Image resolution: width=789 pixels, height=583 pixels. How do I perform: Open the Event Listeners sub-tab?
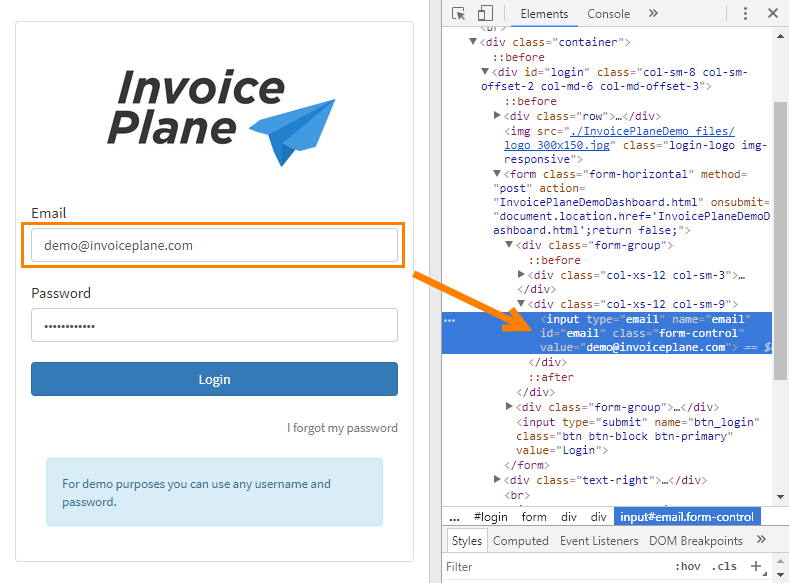[x=599, y=541]
